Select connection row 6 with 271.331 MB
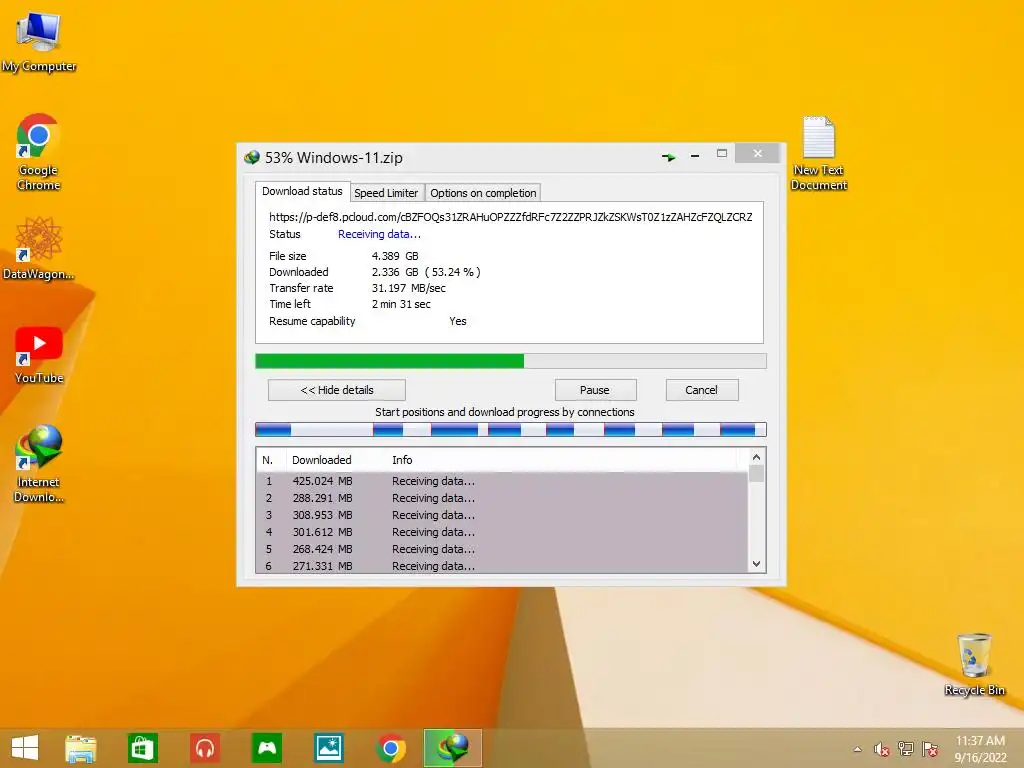The height and width of the screenshot is (768, 1024). click(502, 566)
